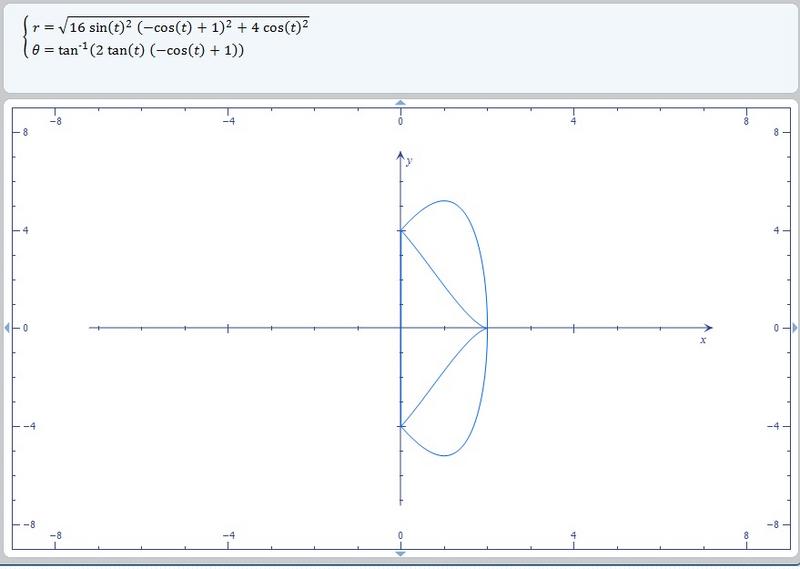Screen dimensions: 800x569
Task: Click curve cusp on the x-axis
Action: click(x=487, y=328)
